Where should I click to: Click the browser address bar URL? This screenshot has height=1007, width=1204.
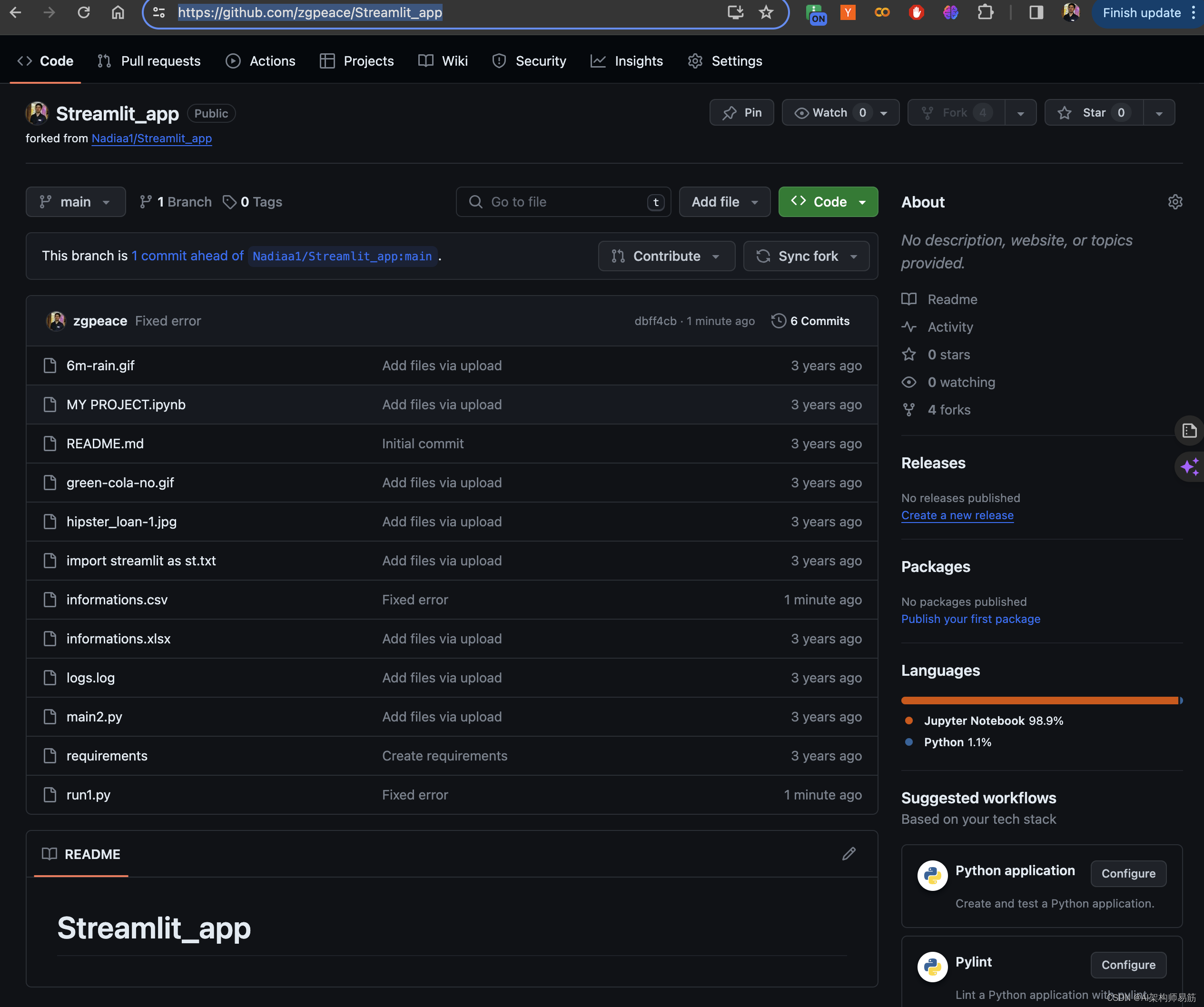point(310,12)
